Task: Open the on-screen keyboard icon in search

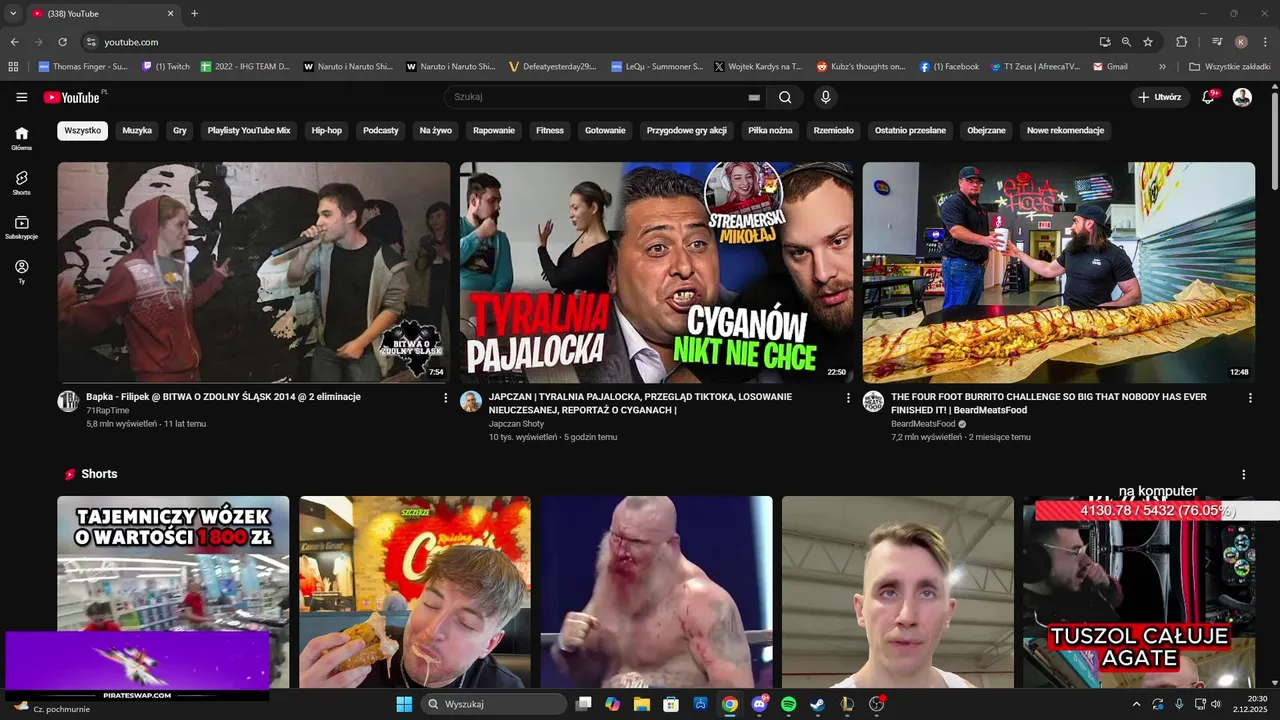Action: click(754, 97)
